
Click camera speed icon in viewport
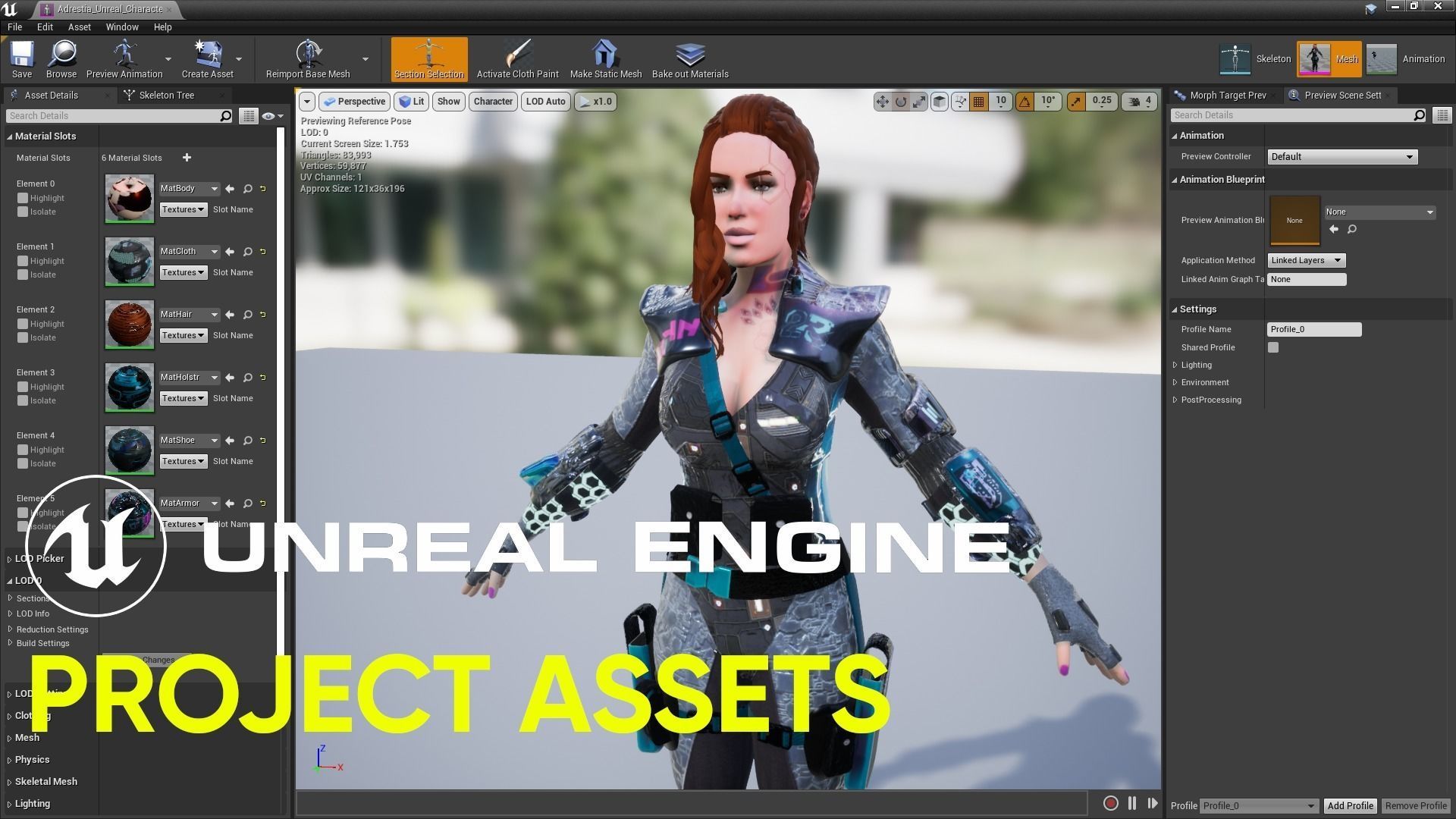(x=1134, y=102)
